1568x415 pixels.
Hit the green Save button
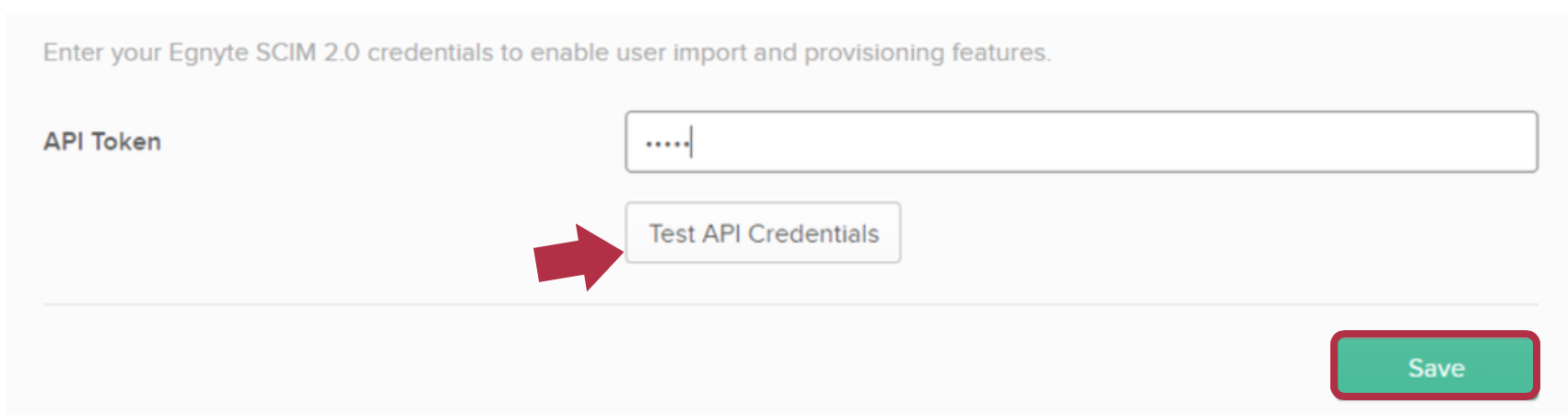1435,367
